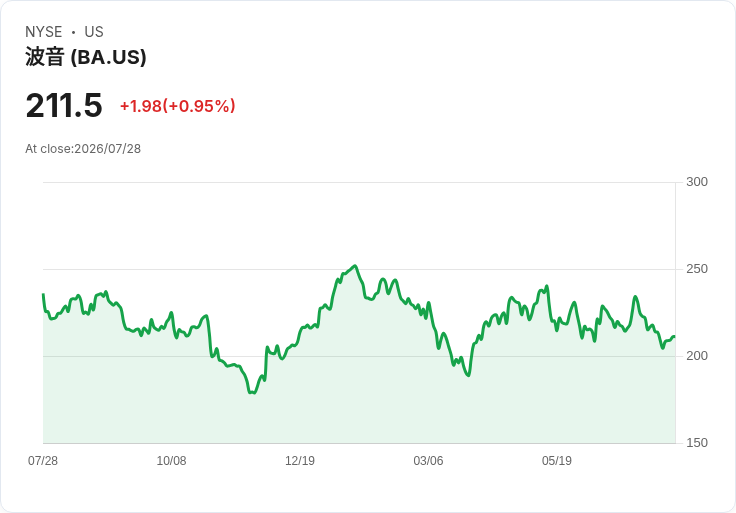Click the chart's lowest trough near 180
The image size is (736, 513).
click(x=253, y=392)
